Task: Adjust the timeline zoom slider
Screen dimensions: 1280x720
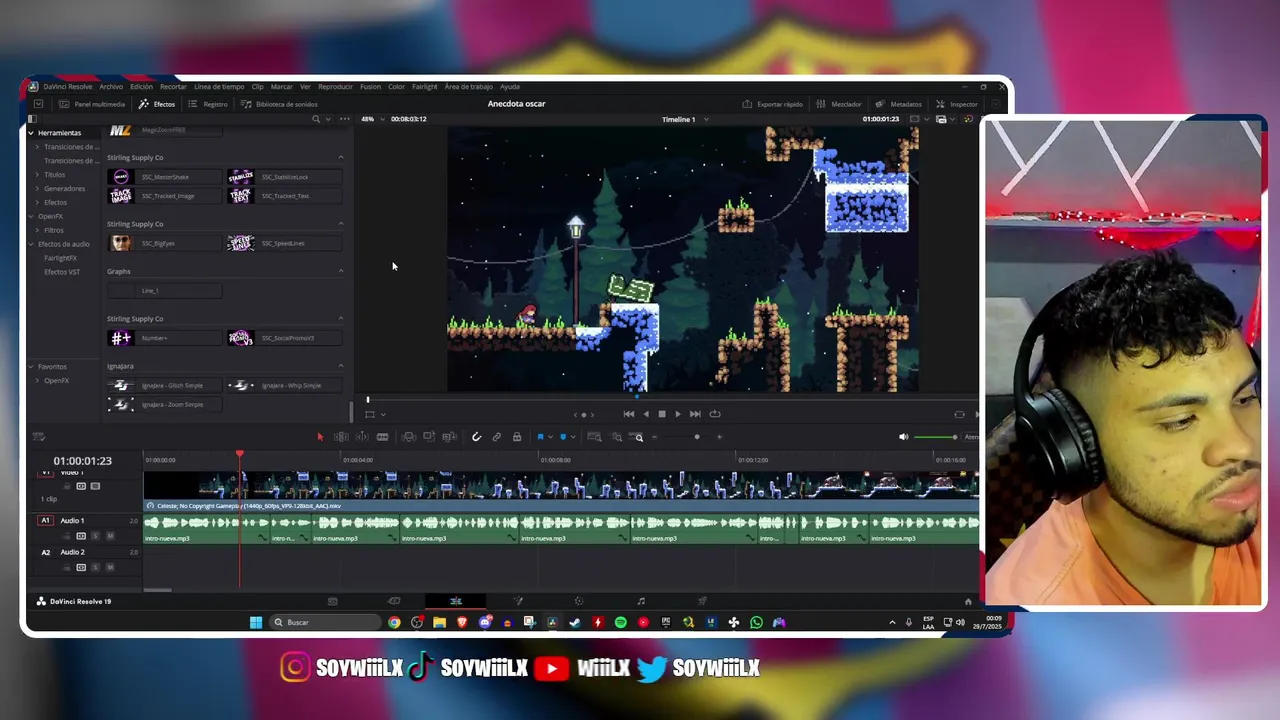Action: click(697, 437)
